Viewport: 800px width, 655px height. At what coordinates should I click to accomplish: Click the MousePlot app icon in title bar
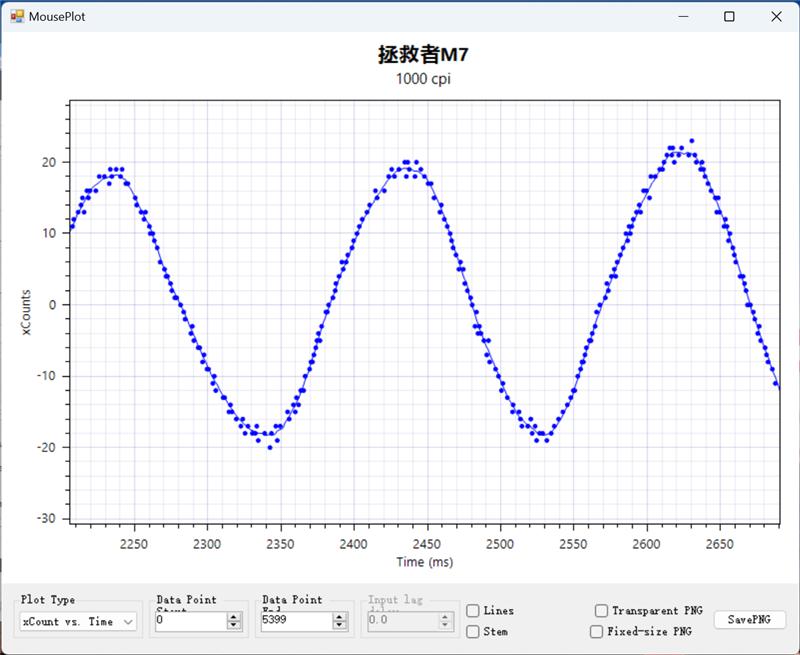16,17
